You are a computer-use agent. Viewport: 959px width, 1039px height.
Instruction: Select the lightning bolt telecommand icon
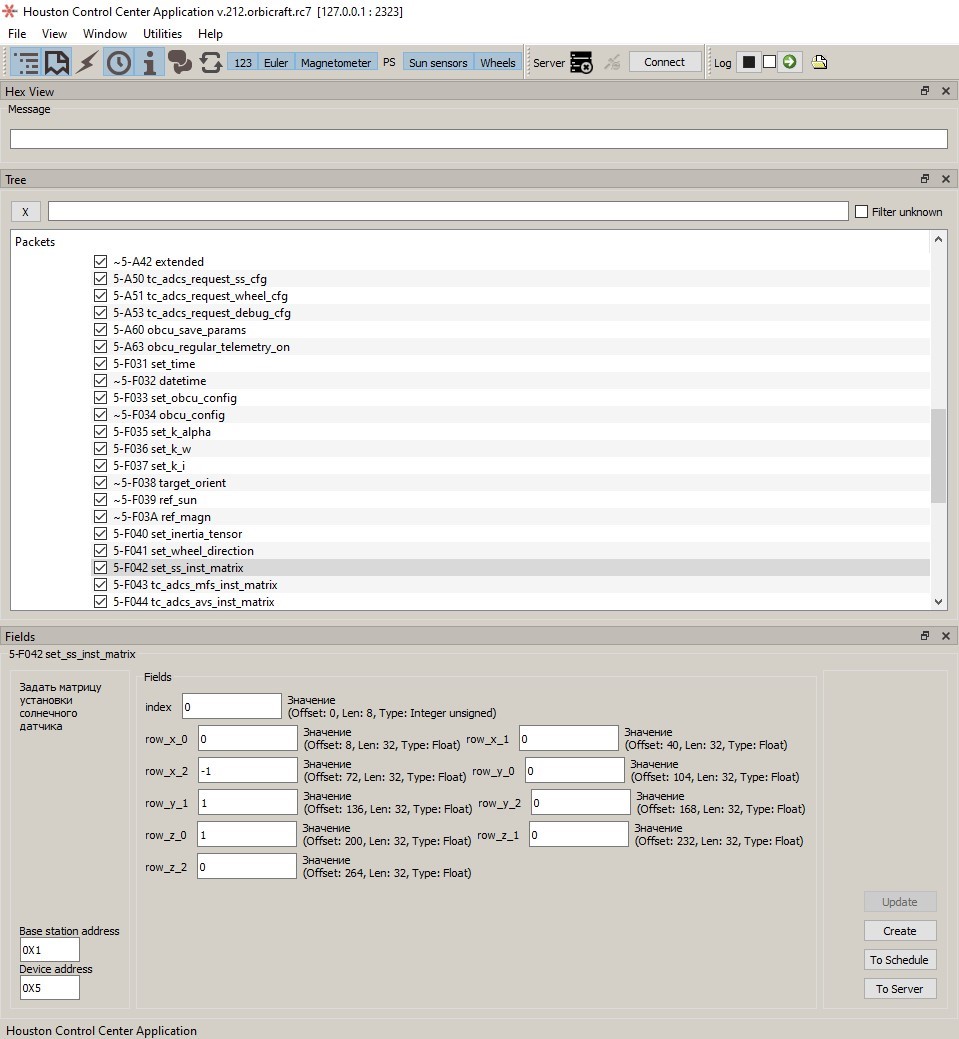point(88,61)
